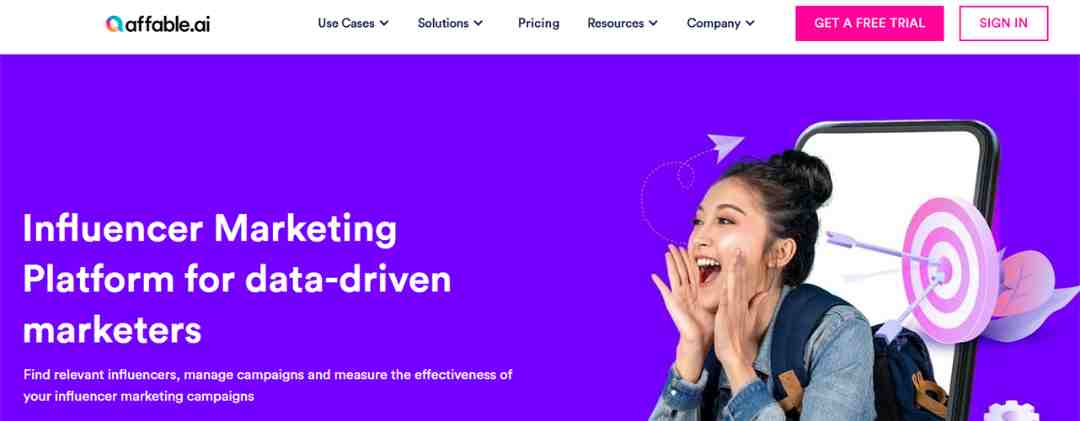
Task: Click the pink bullseye target graphic
Action: (x=950, y=270)
